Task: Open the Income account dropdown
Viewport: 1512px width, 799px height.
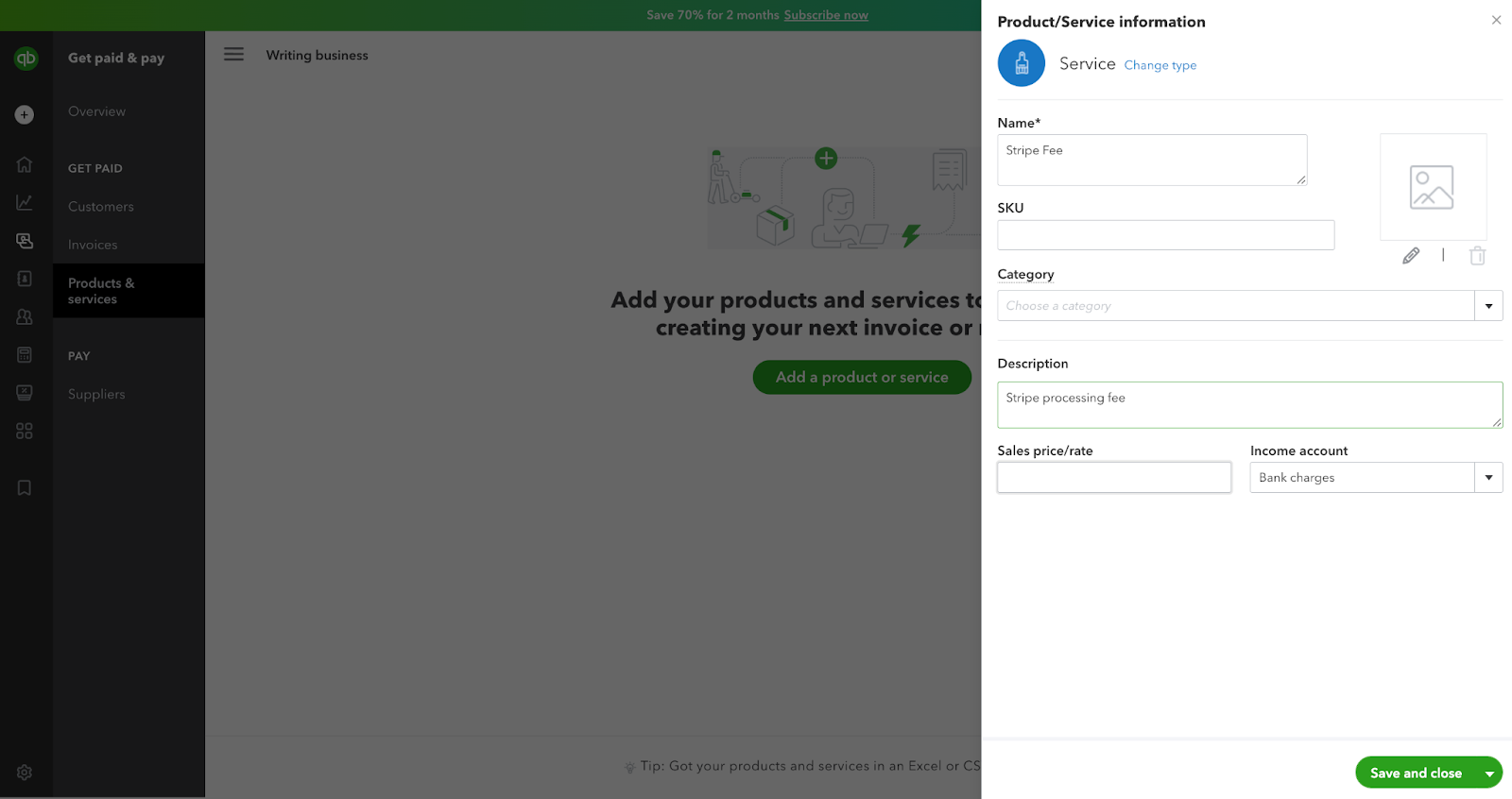Action: click(1488, 478)
